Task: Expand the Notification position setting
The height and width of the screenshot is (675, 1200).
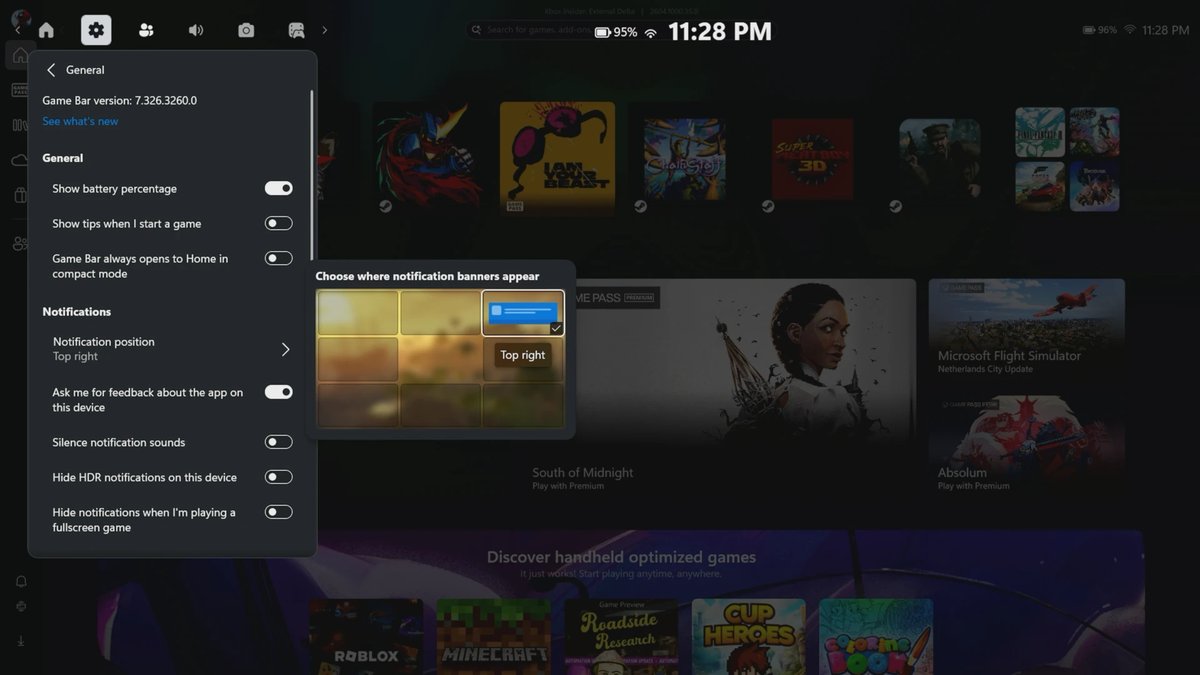Action: (x=285, y=349)
